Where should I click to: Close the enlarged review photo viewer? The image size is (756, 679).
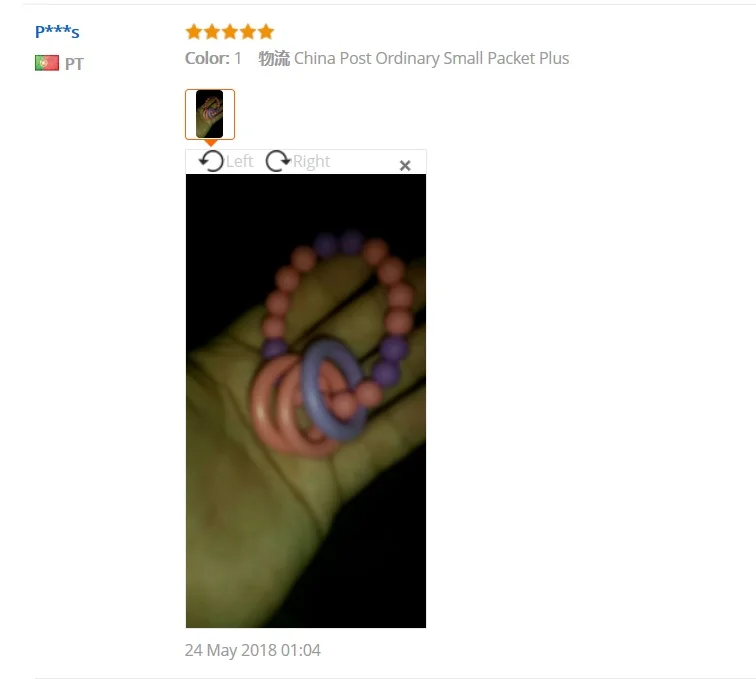[405, 165]
